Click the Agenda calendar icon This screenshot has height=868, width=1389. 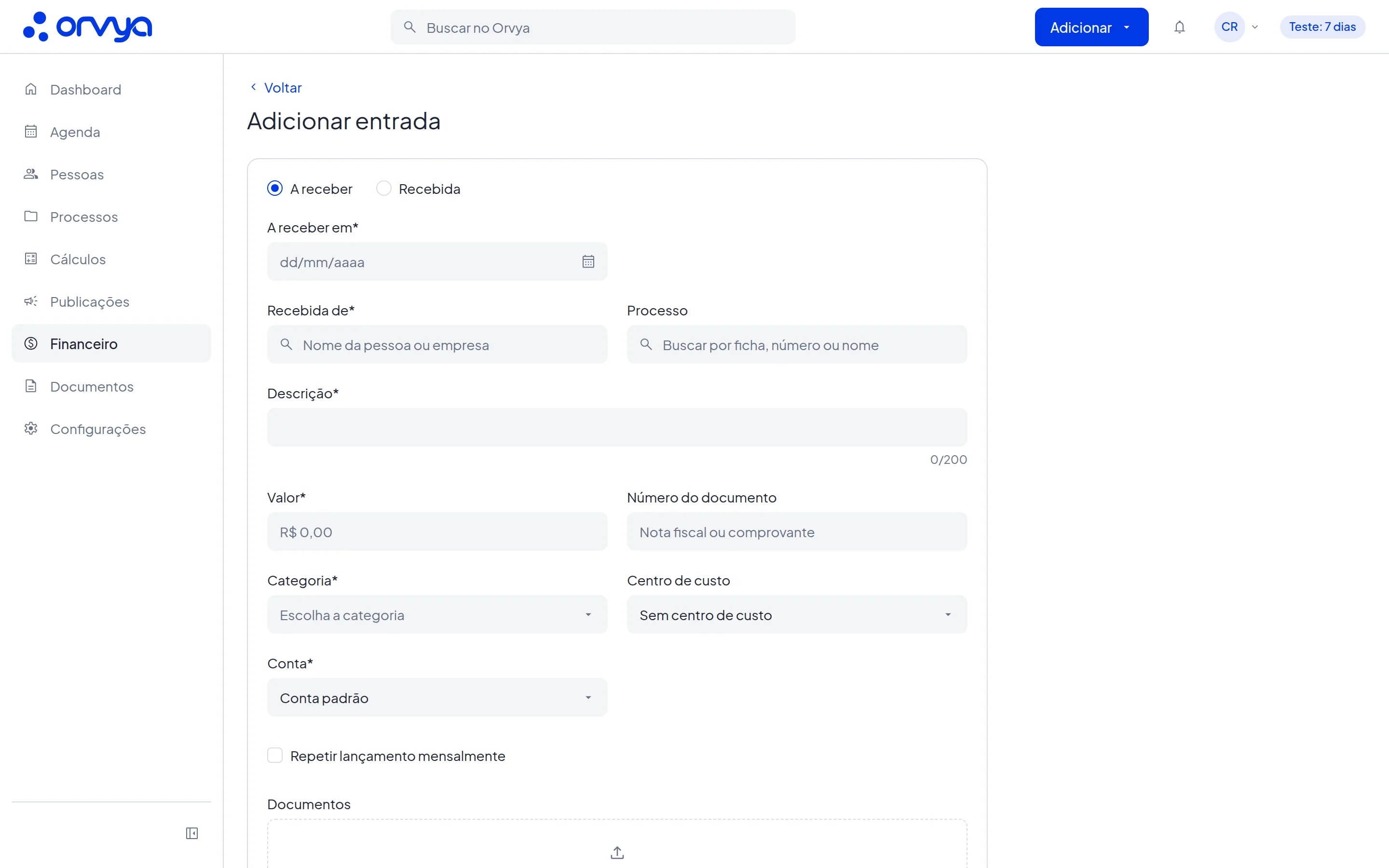click(31, 132)
